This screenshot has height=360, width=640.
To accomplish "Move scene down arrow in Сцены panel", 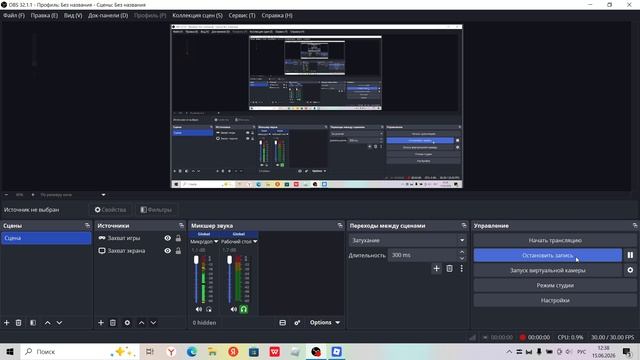I will (x=59, y=322).
